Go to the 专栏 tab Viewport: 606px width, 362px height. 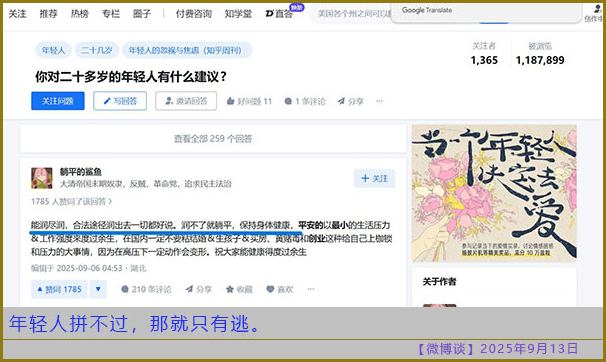111,14
